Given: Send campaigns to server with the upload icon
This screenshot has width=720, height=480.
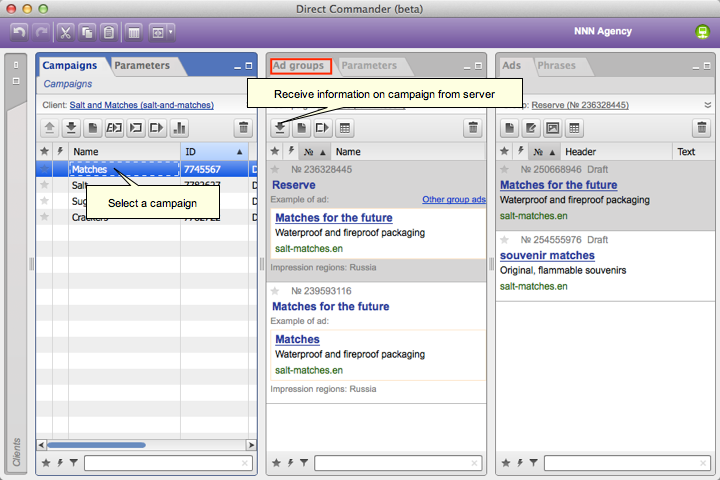Looking at the screenshot, I should click(x=50, y=128).
